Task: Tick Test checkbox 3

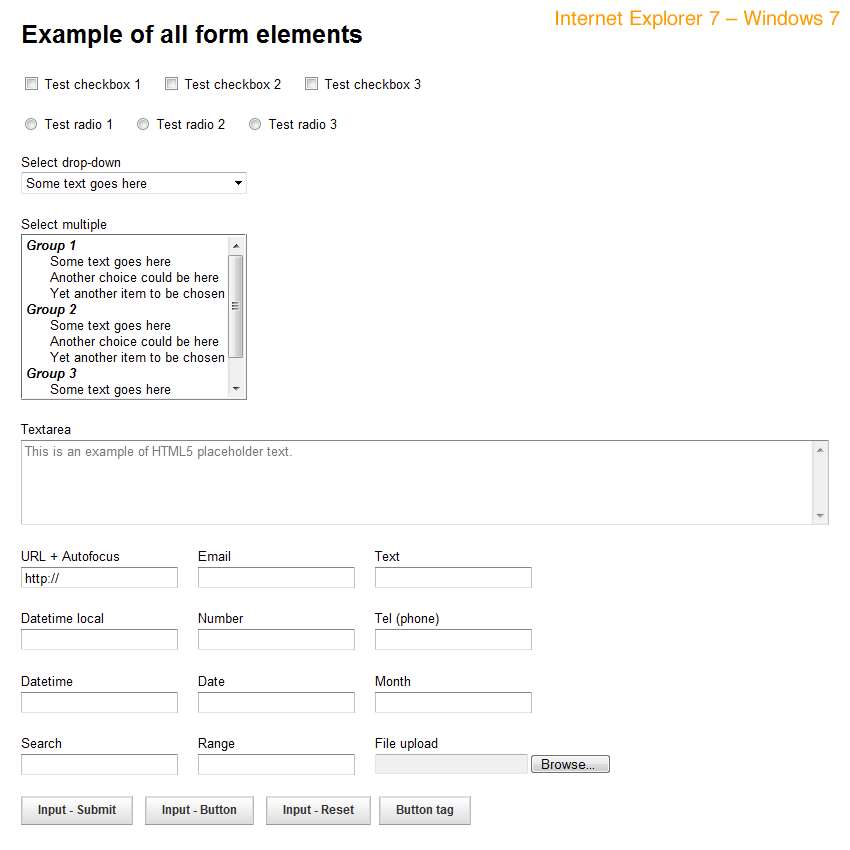Action: 311,84
